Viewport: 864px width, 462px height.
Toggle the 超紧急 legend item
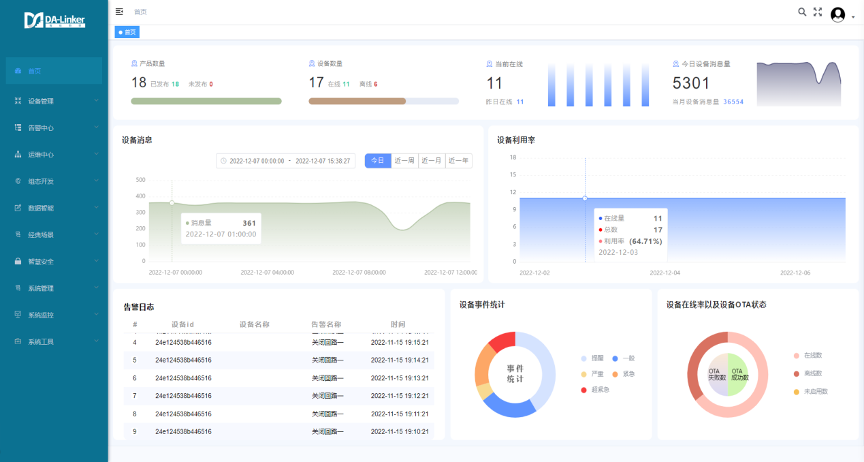[592, 389]
